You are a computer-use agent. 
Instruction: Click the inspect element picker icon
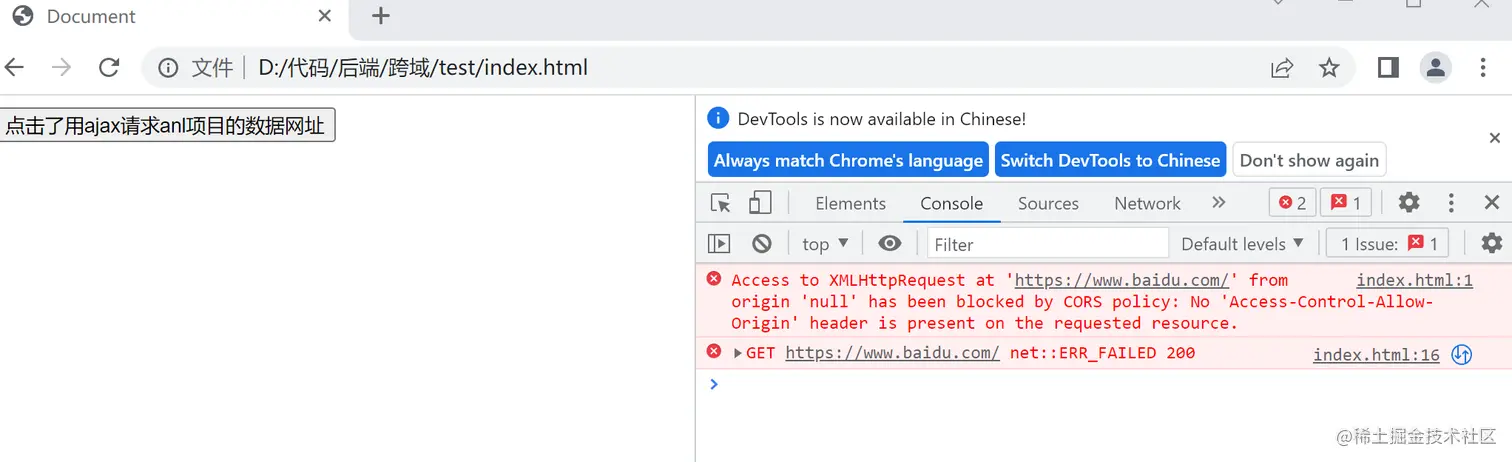point(720,203)
